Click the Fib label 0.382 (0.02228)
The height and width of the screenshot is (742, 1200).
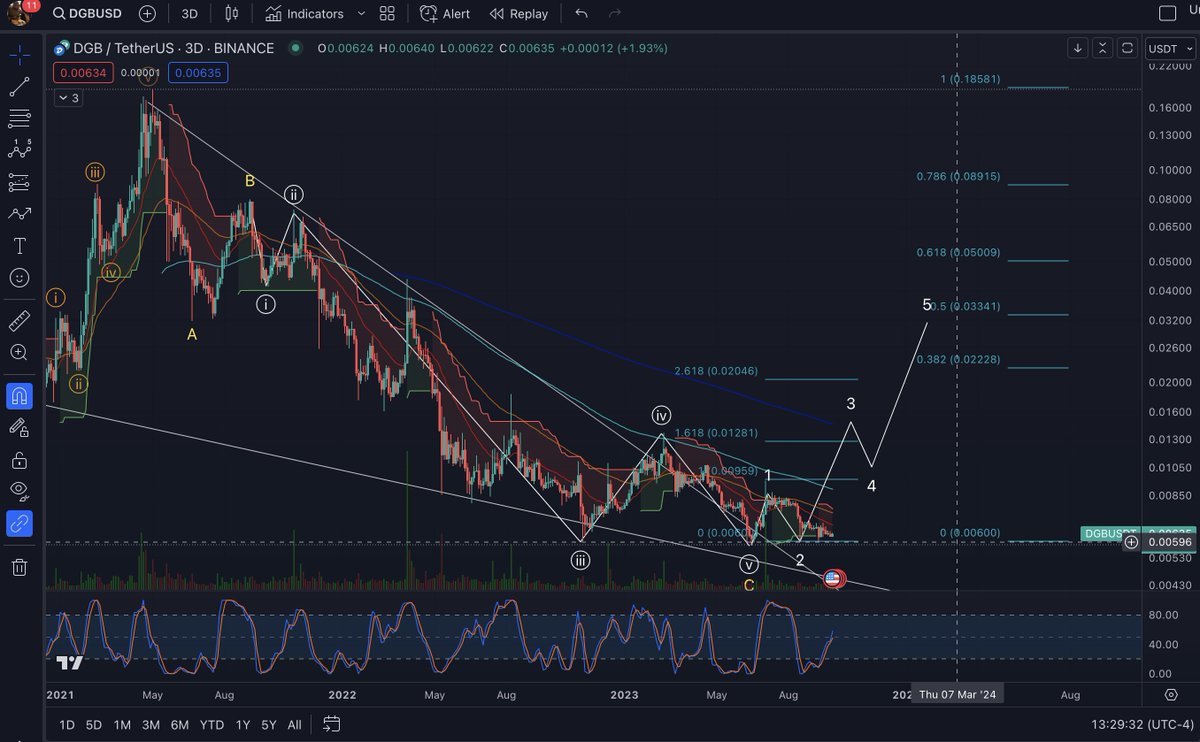pyautogui.click(x=958, y=359)
